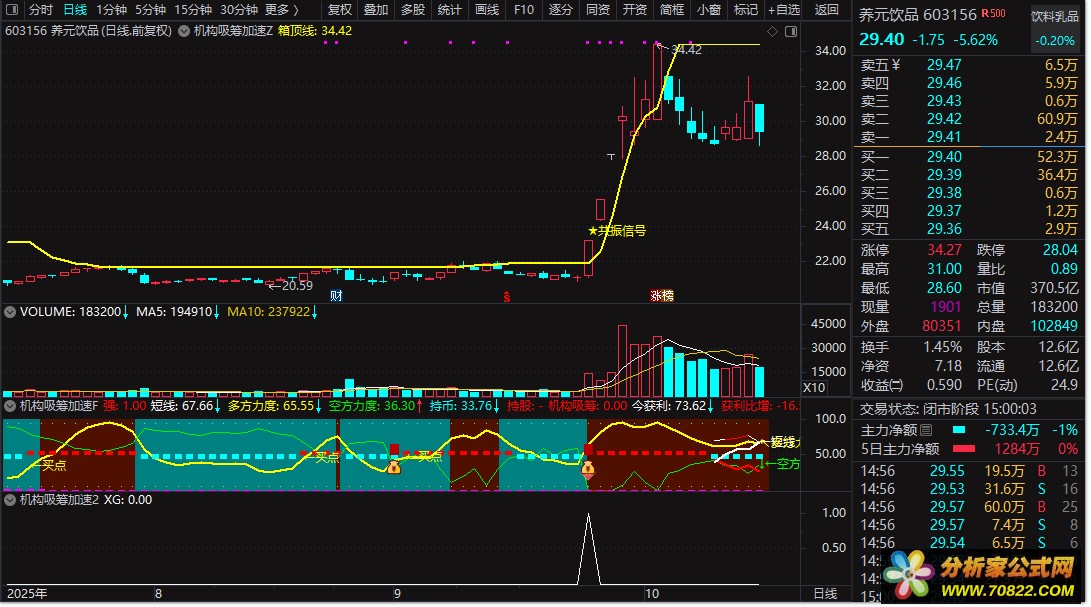Click the 财 marker on the candlestick chart
This screenshot has height=607, width=1091.
pyautogui.click(x=336, y=296)
